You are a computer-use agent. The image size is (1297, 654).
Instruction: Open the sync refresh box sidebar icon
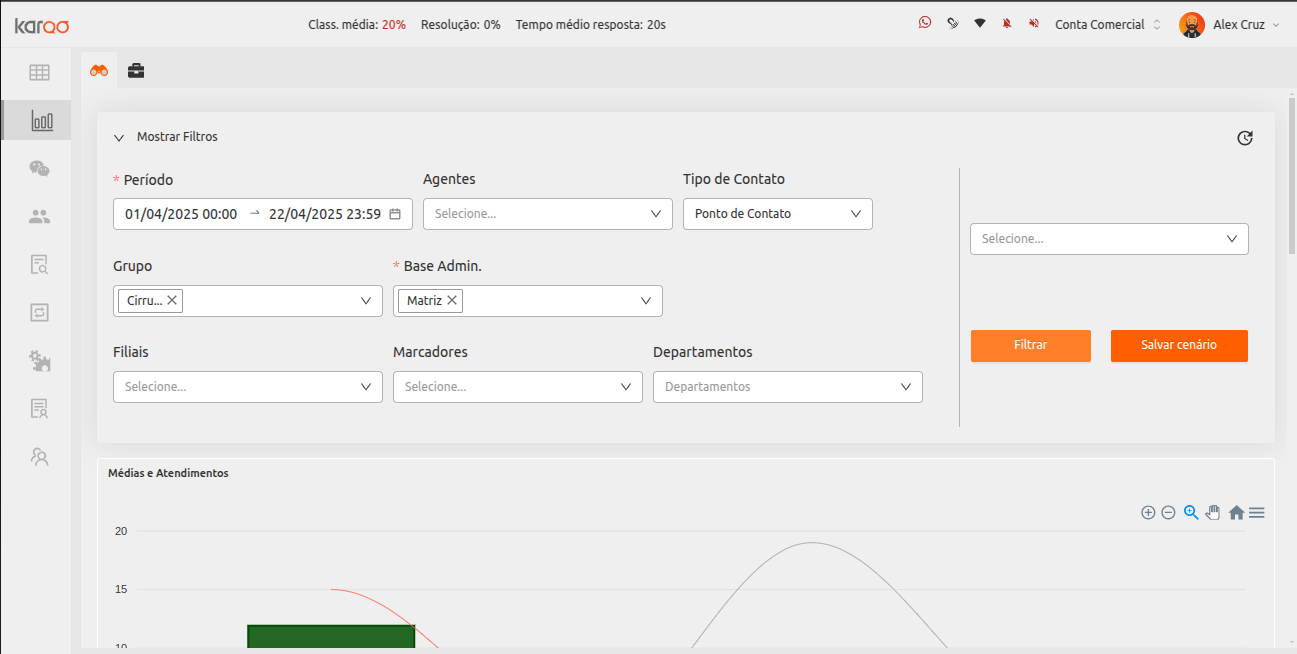pos(39,312)
